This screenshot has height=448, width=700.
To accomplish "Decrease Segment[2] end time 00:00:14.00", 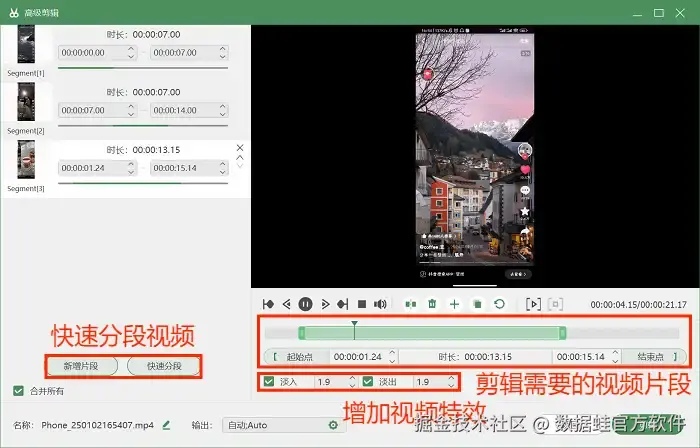I will (x=222, y=114).
